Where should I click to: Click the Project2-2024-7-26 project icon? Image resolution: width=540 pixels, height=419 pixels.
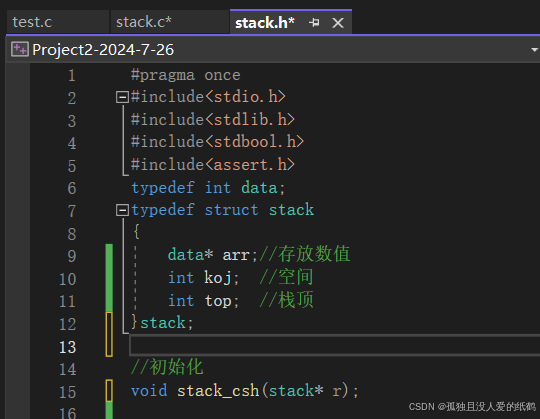pyautogui.click(x=20, y=49)
